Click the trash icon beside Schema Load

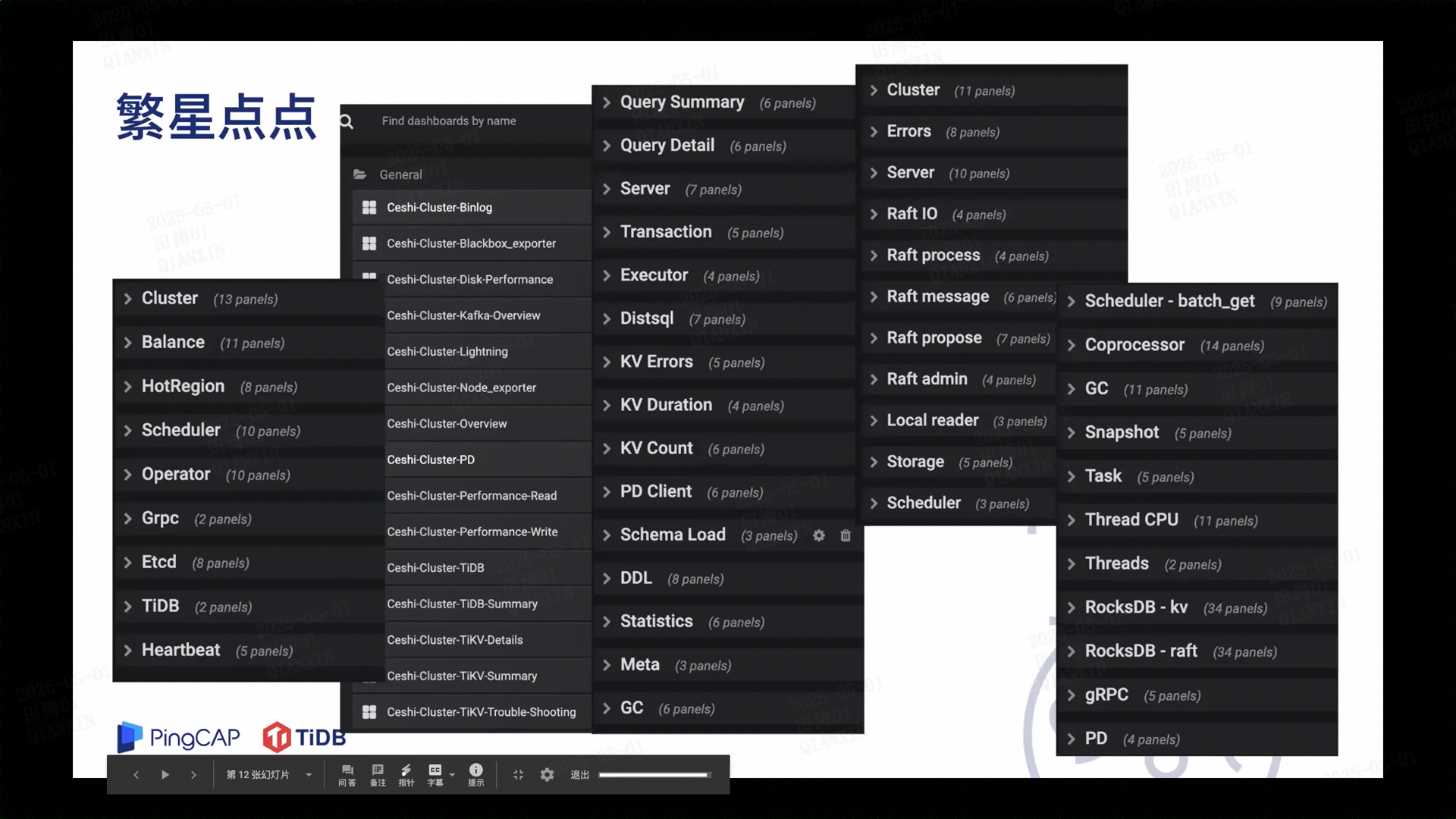coord(846,535)
